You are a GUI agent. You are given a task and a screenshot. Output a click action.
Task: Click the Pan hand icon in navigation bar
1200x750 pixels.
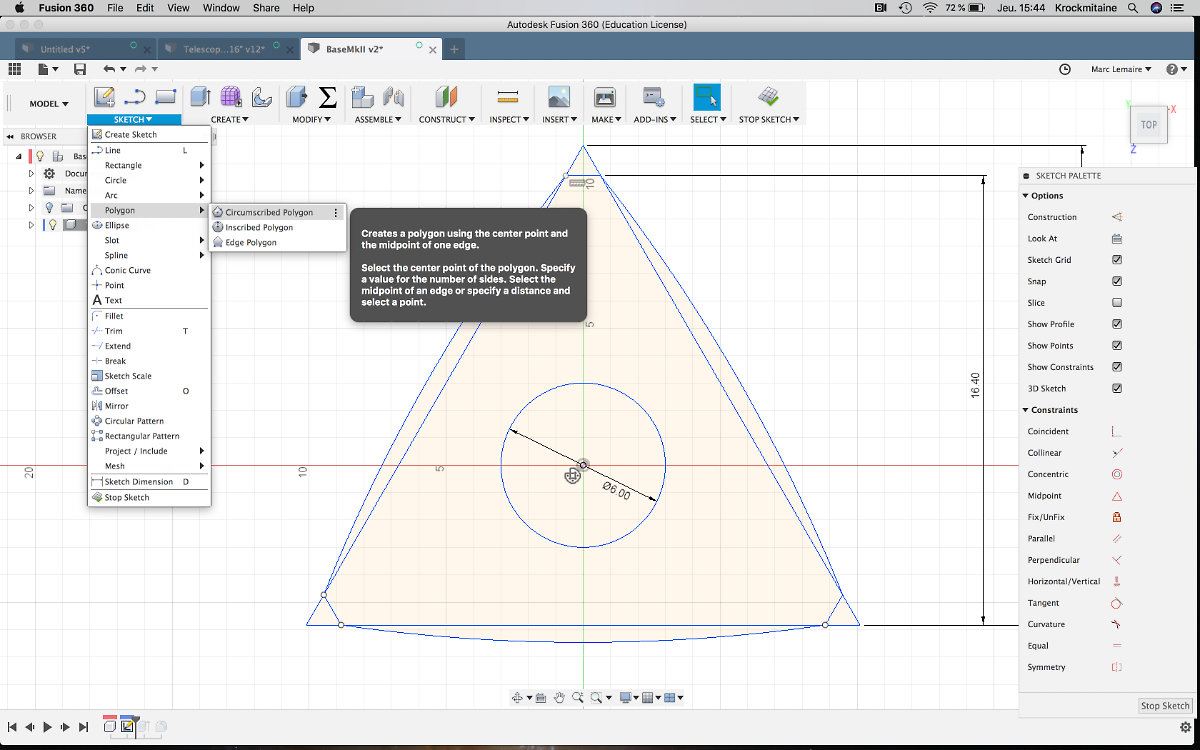tap(560, 698)
